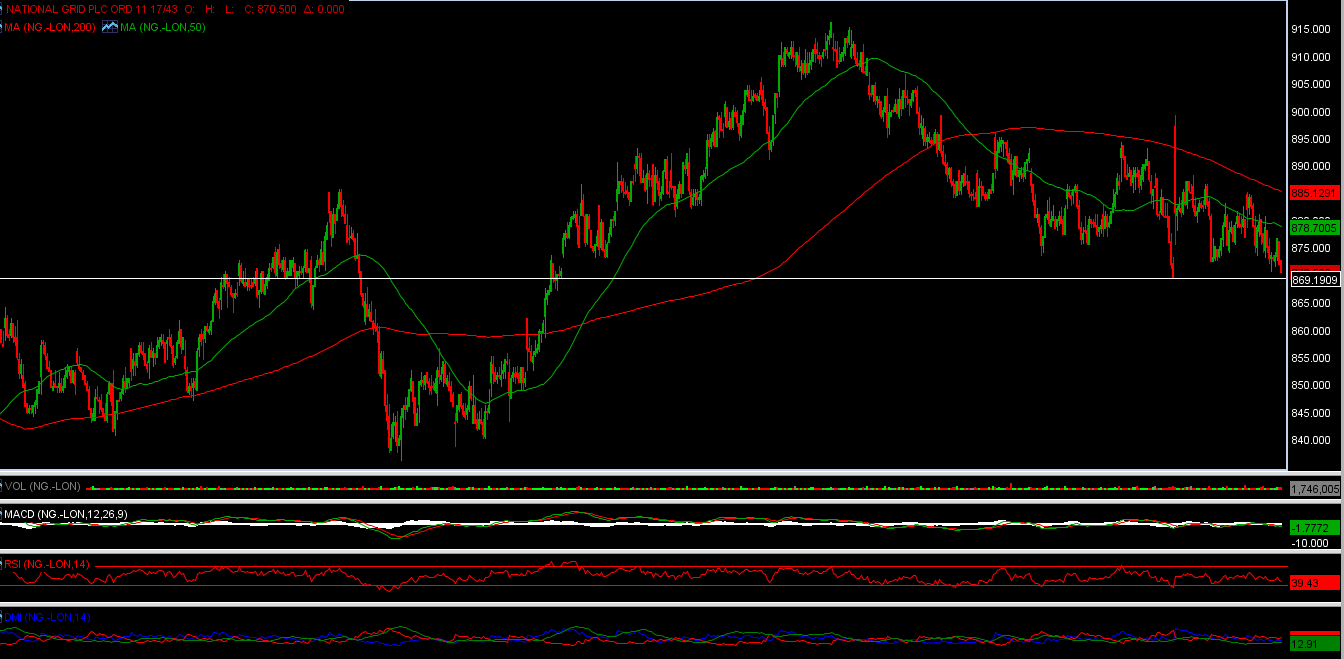Click the 869.1909 horizontal line price tag
This screenshot has height=659, width=1344.
(x=1315, y=280)
